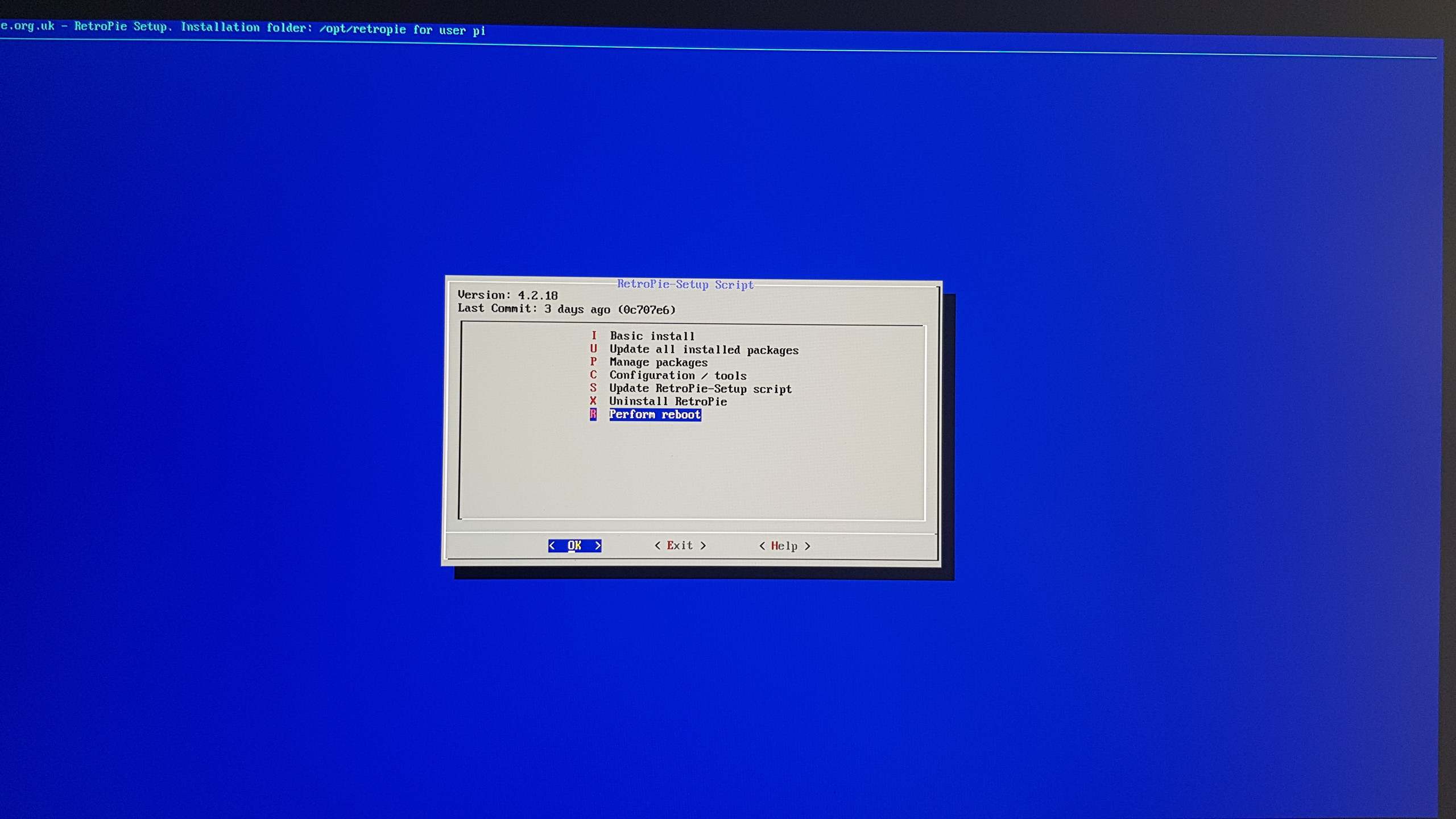
Task: Choose Update RetroPie-Setup script
Action: 690,388
